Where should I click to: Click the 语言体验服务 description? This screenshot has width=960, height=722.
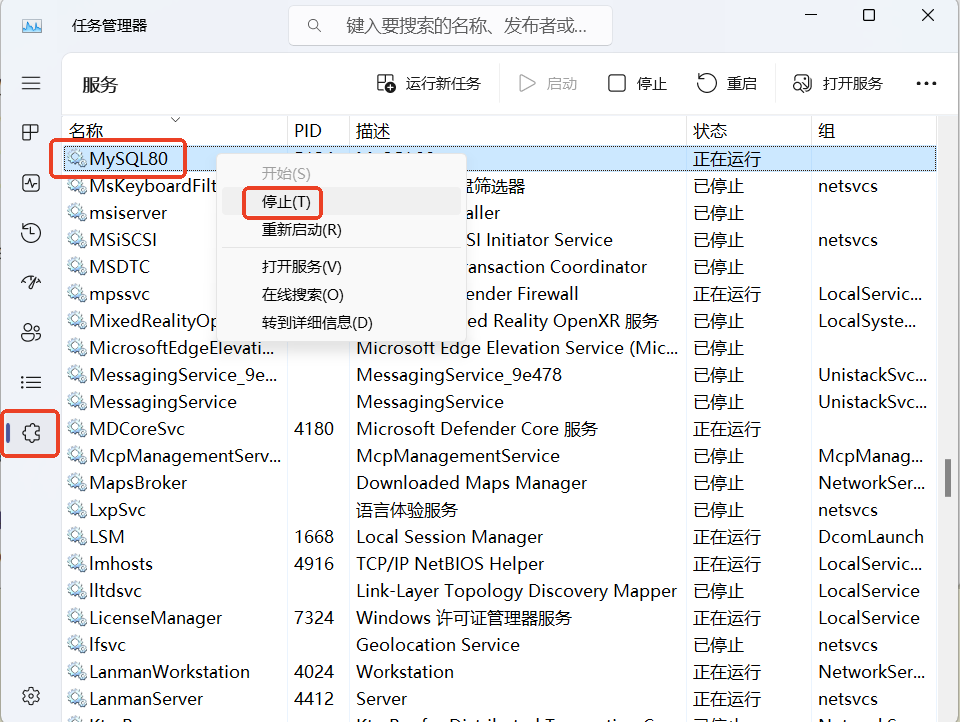407,510
